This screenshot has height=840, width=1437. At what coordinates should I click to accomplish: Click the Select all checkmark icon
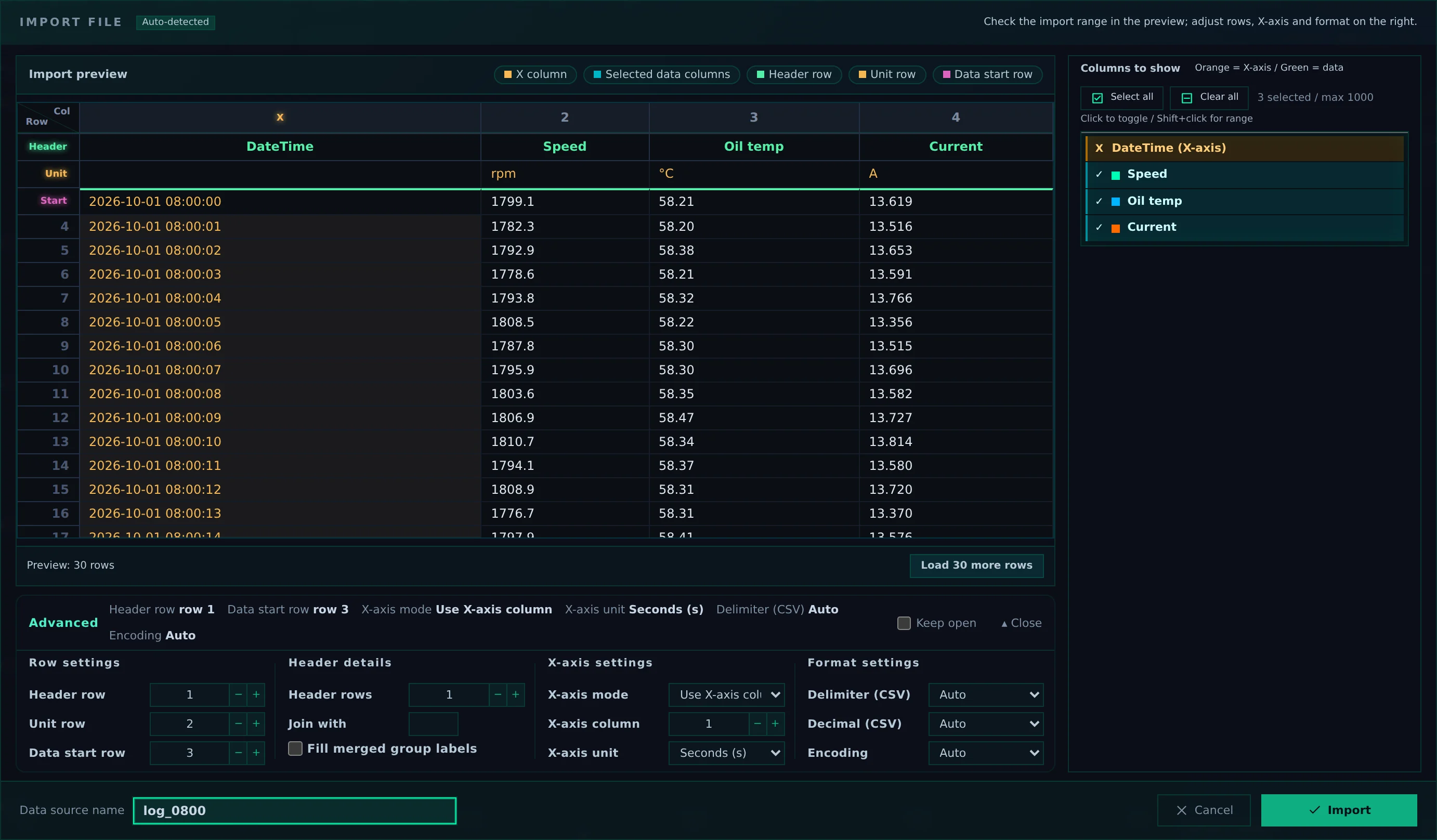[1097, 98]
